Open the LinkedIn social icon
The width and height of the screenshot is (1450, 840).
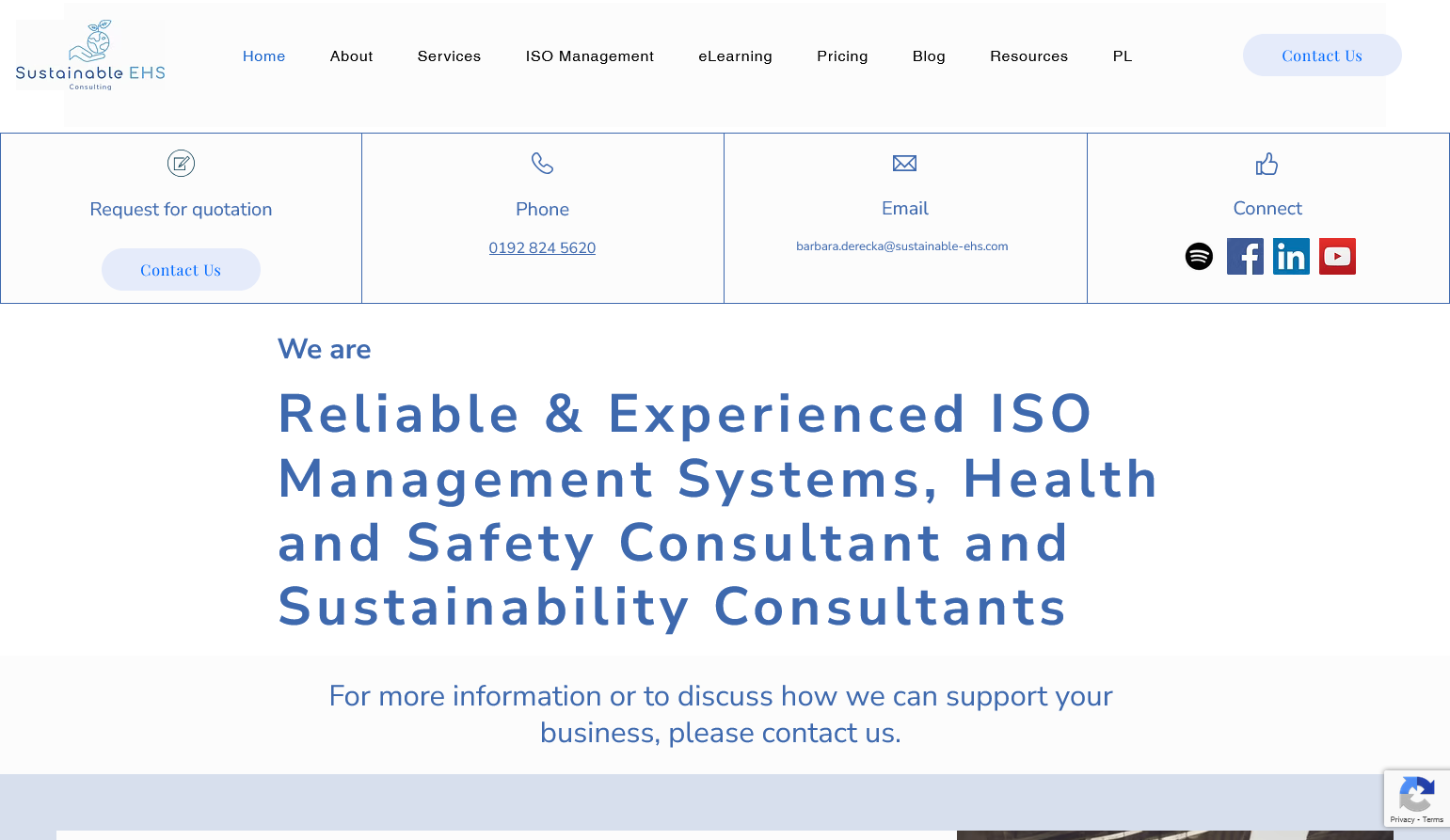(x=1291, y=256)
